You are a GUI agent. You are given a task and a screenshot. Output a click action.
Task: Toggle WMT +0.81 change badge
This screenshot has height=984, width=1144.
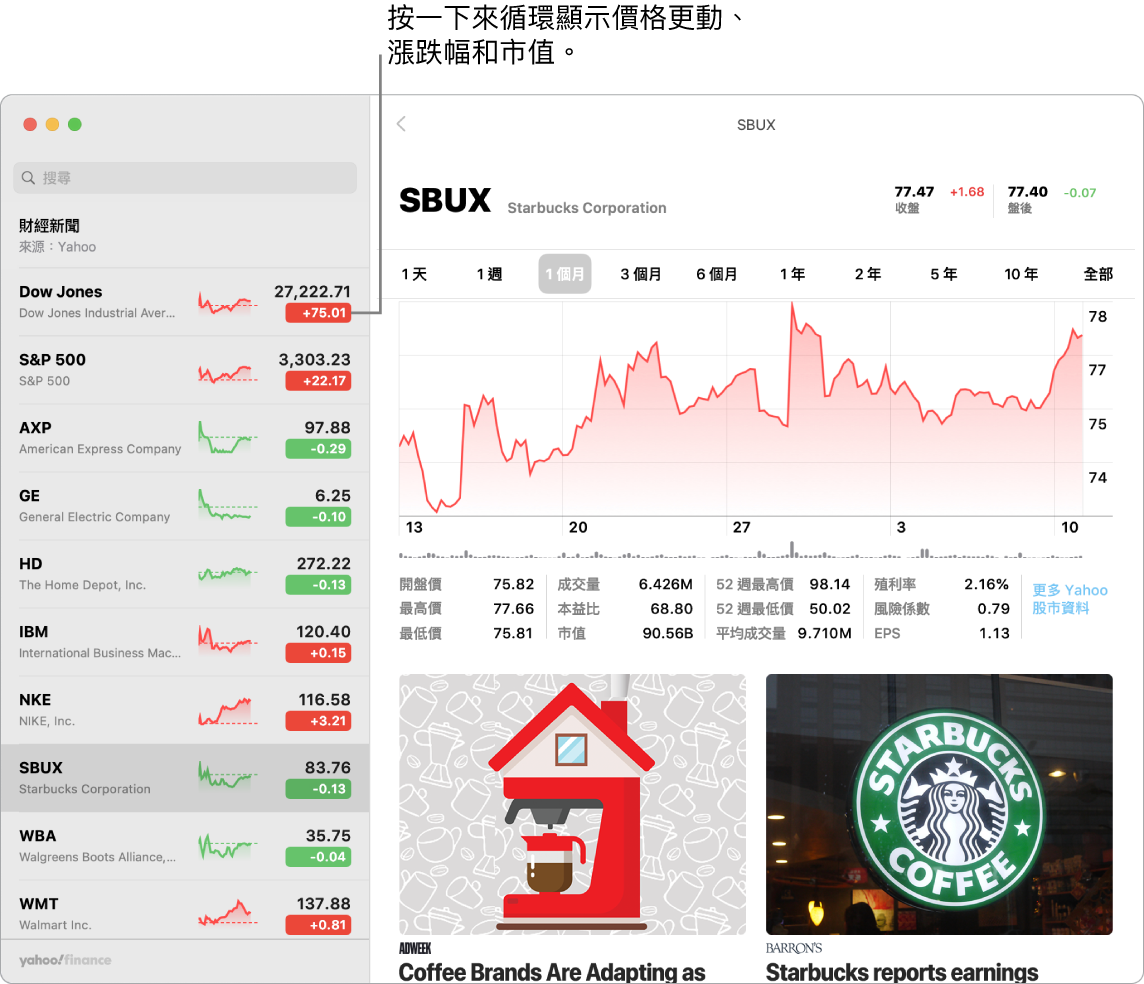(x=318, y=925)
